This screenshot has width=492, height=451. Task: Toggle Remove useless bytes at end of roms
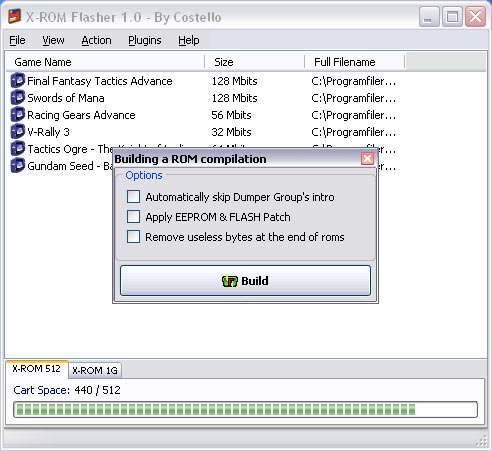133,237
